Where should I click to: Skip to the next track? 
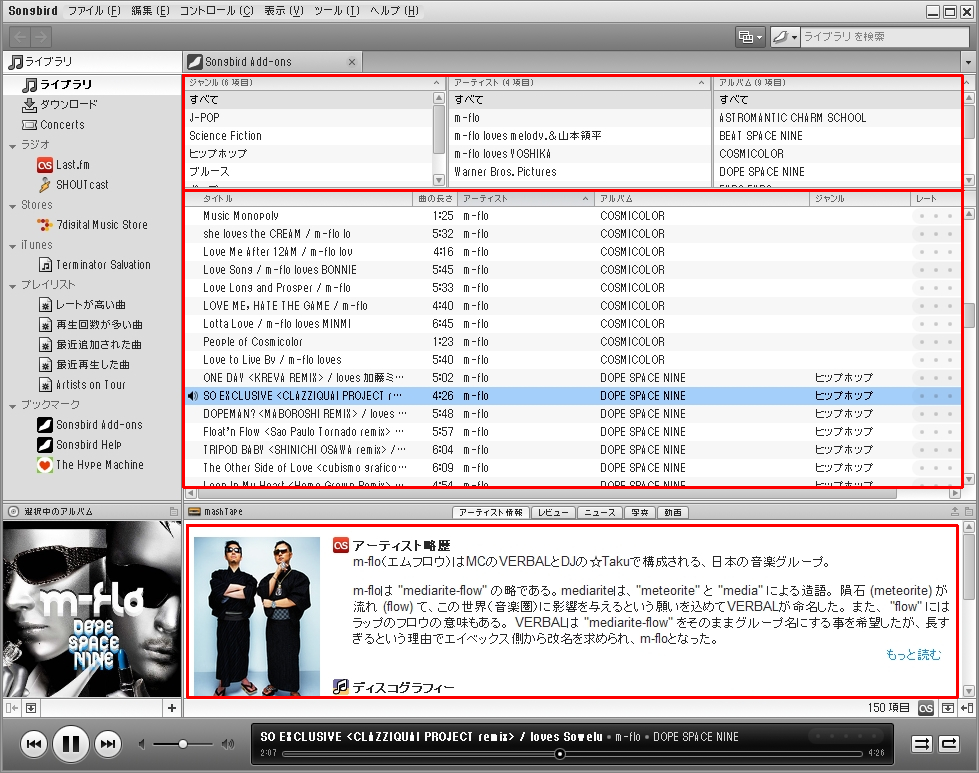point(107,744)
